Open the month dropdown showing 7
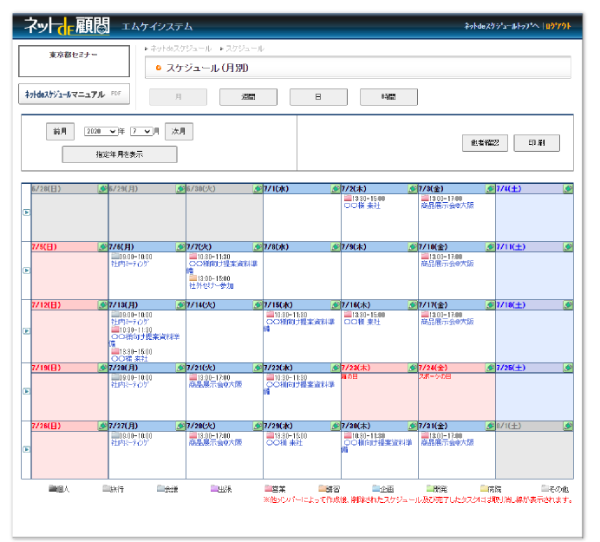This screenshot has width=600, height=542. [x=141, y=131]
